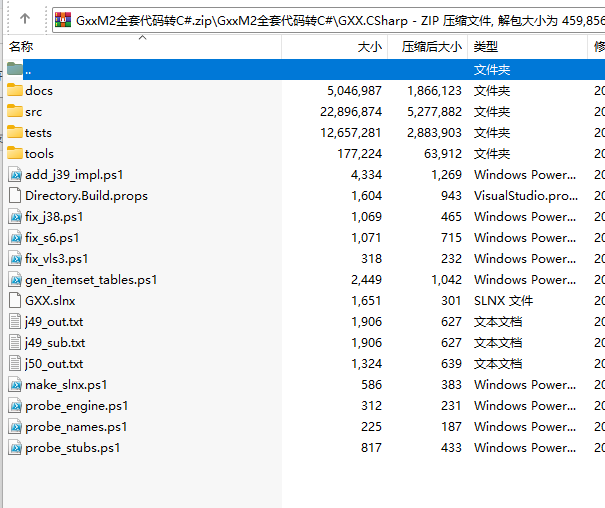This screenshot has width=605, height=508.
Task: Click the j49_out.txt text file icon
Action: (15, 321)
